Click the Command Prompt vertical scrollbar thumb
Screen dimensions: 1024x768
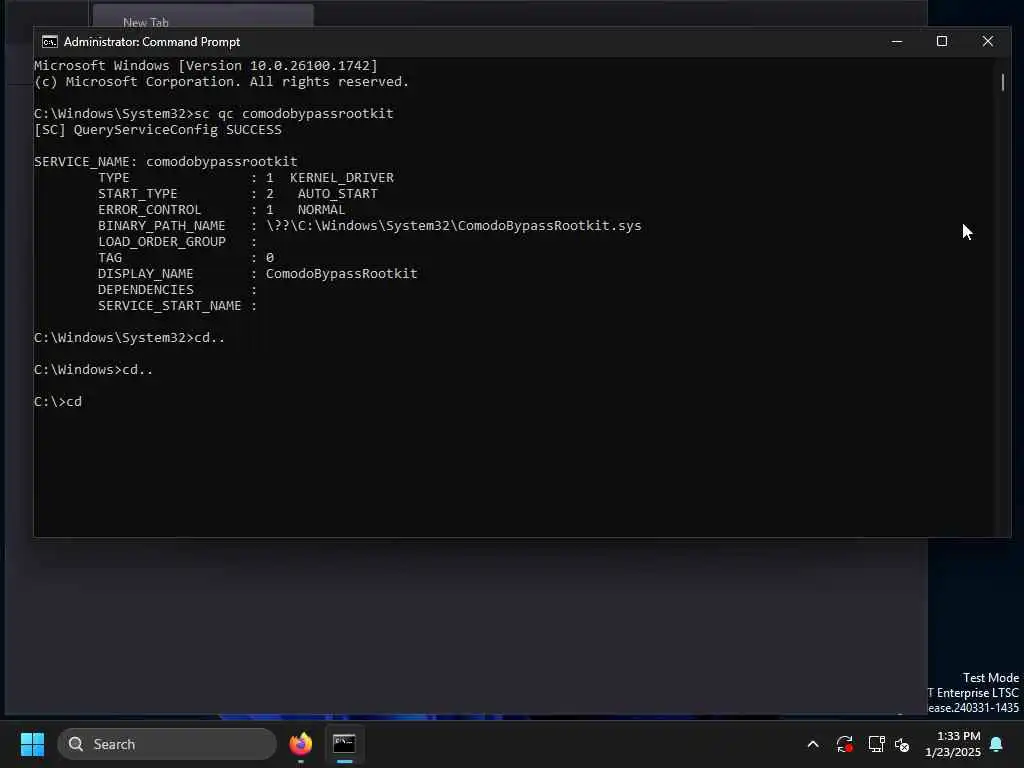click(1003, 82)
